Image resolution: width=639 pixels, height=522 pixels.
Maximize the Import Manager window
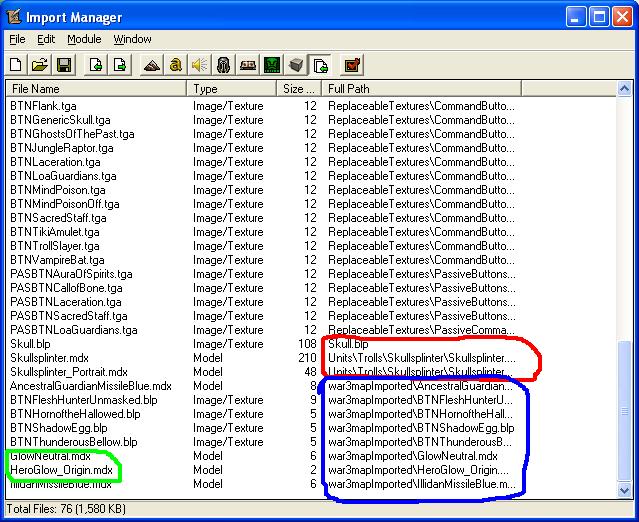click(599, 17)
